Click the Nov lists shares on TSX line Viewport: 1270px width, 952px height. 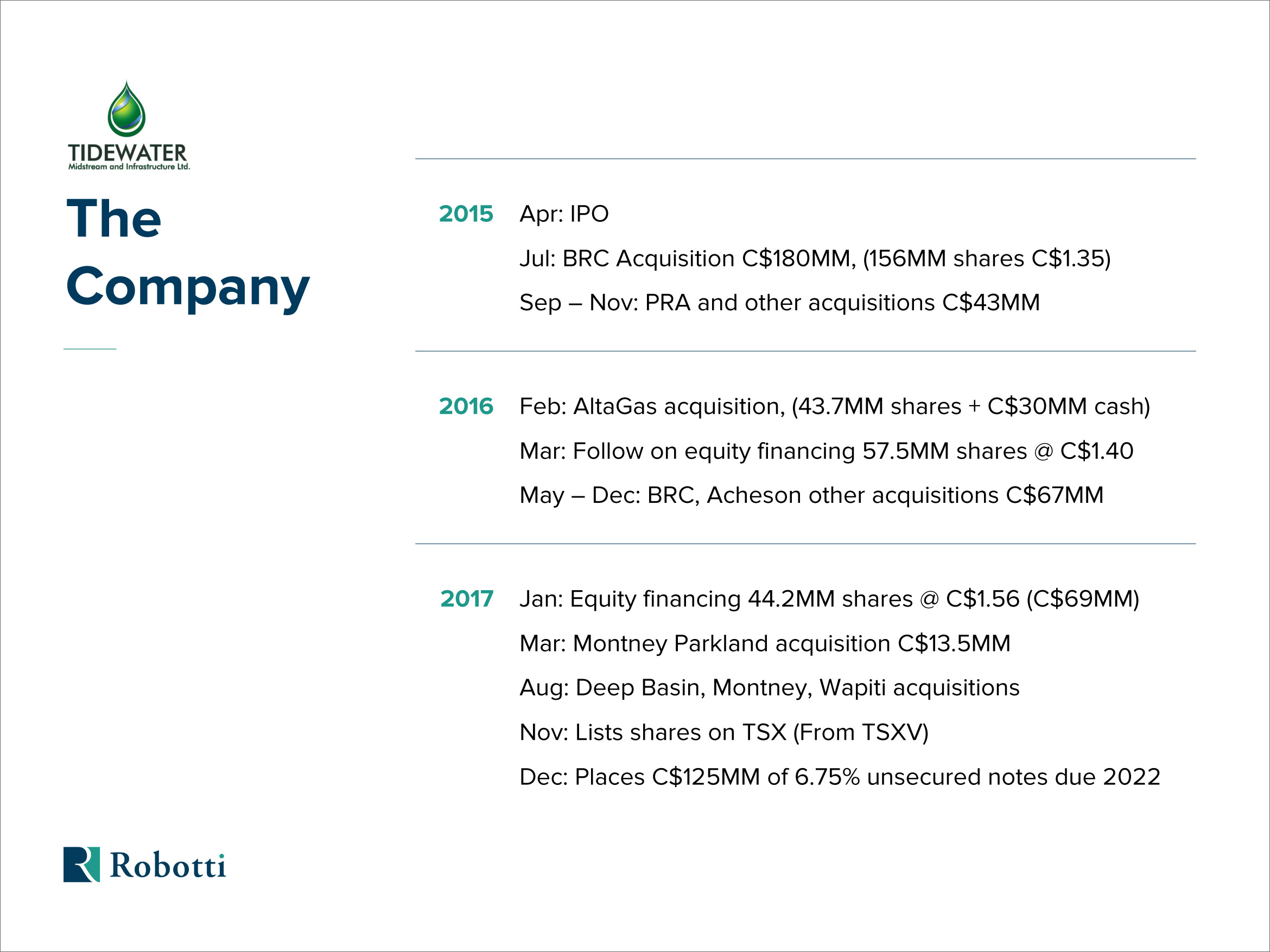[723, 732]
